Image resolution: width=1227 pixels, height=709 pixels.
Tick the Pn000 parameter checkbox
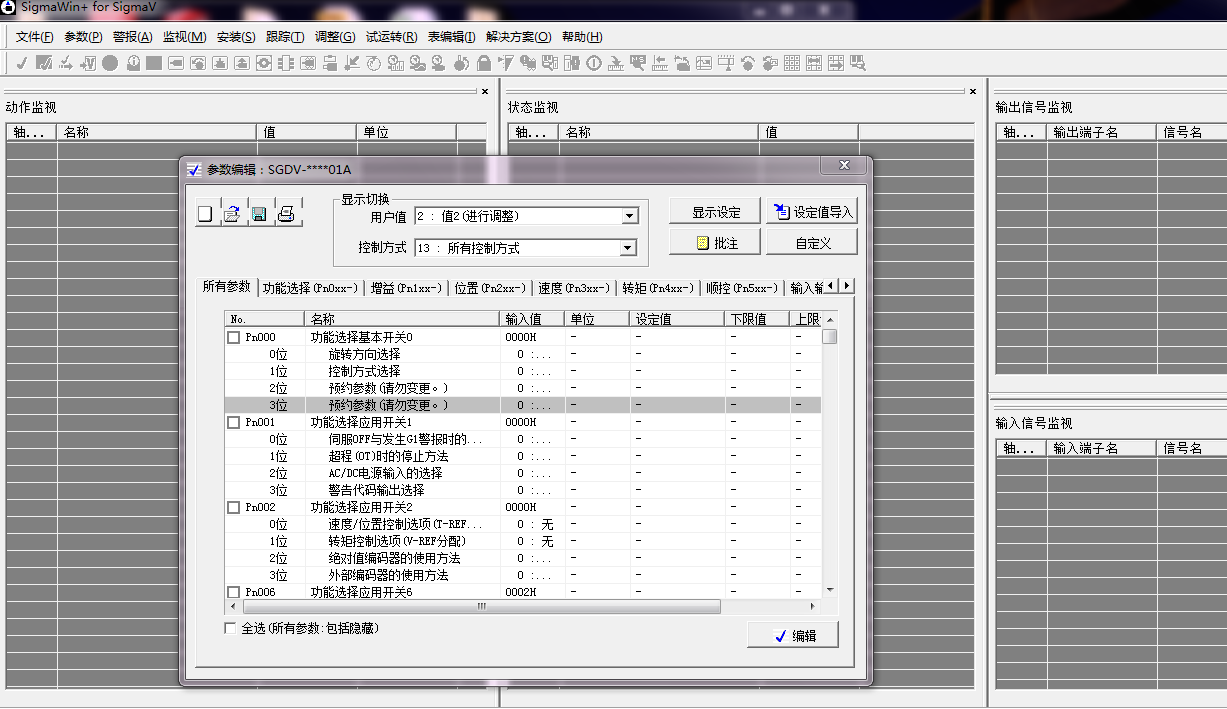click(x=234, y=338)
